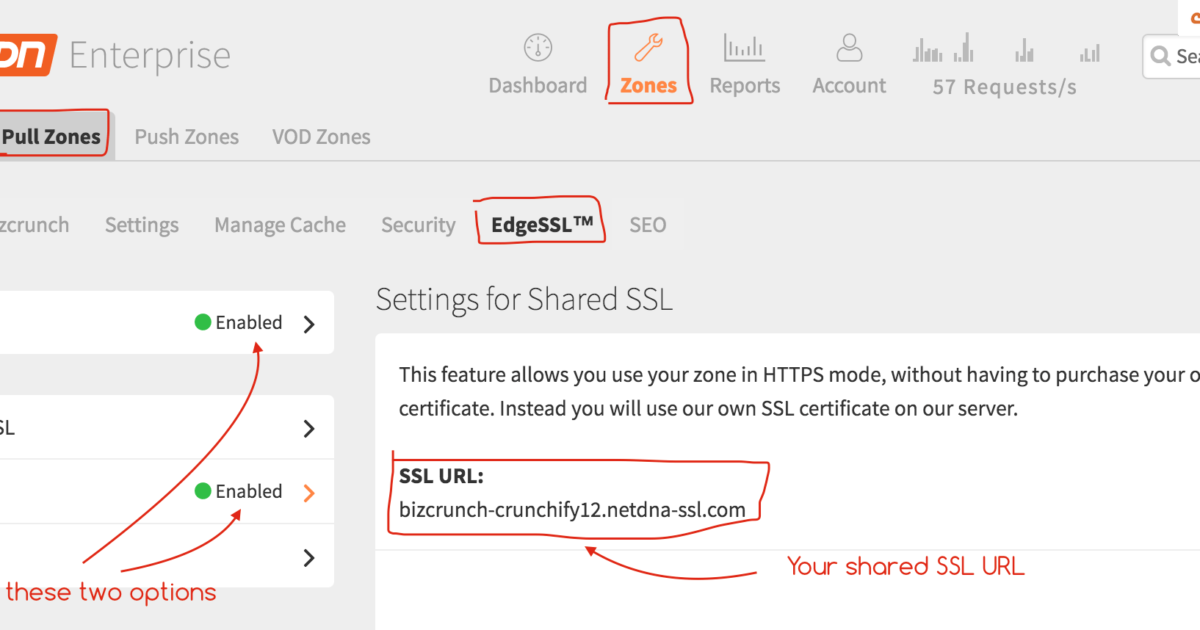The image size is (1200, 630).
Task: Click the second green Enabled status indicator
Action: pyautogui.click(x=239, y=491)
